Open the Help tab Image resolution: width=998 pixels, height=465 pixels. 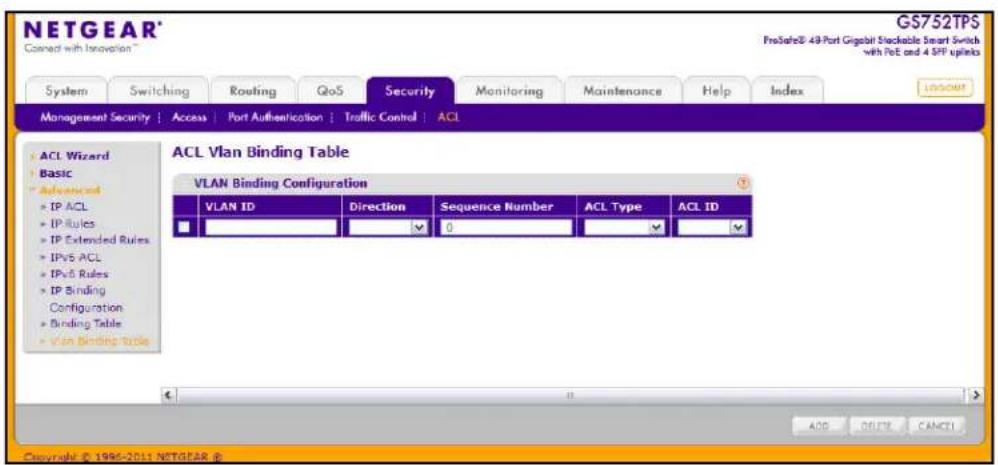click(715, 91)
